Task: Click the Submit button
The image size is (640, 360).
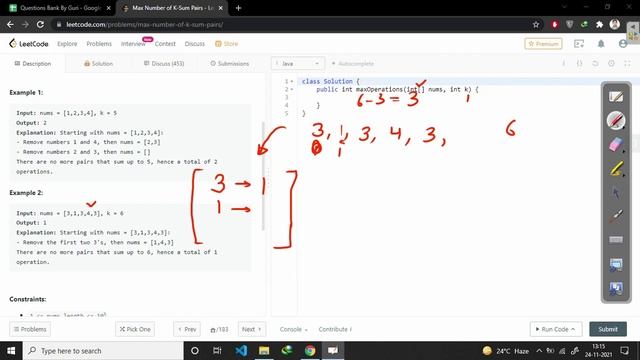Action: coord(608,329)
